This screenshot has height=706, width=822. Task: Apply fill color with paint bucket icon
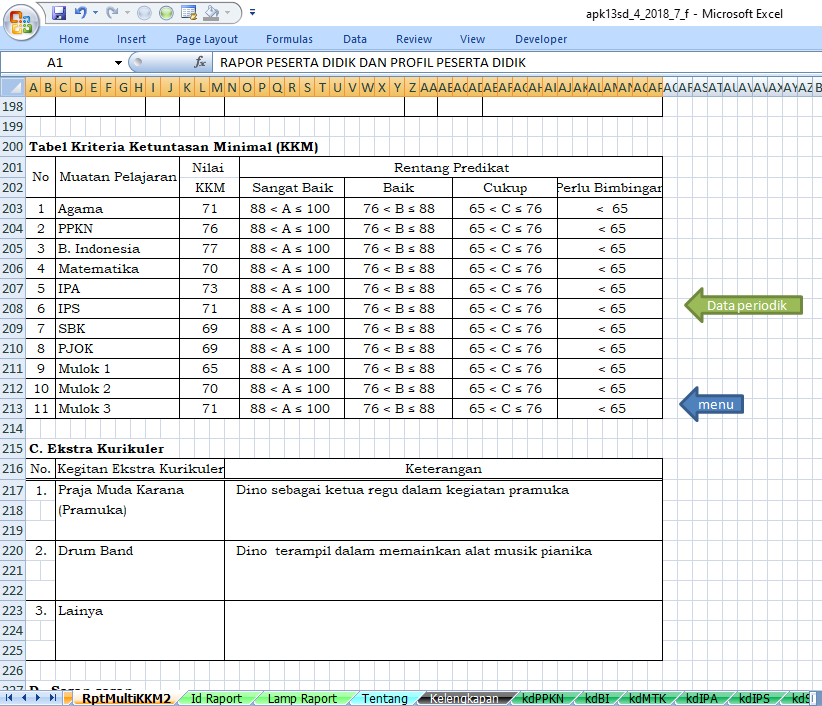coord(211,13)
